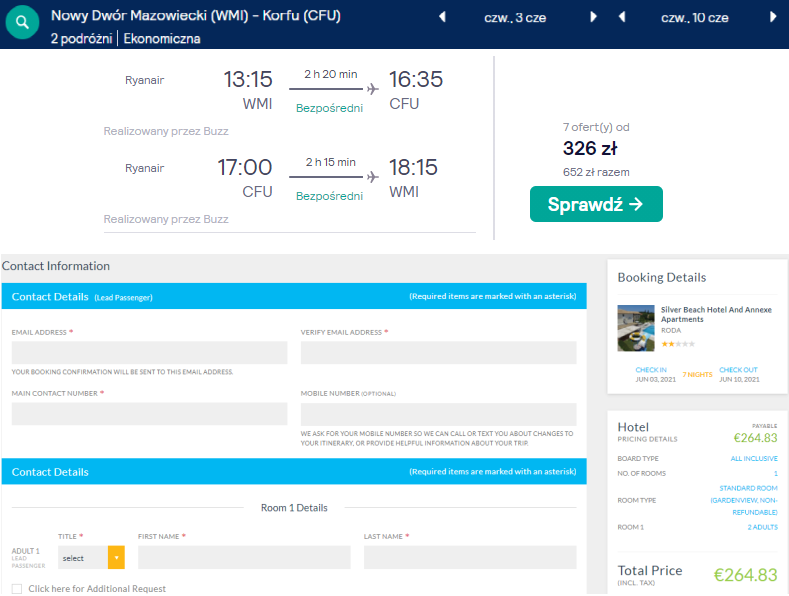Click outbound Realizowany przez Buzz note
The width and height of the screenshot is (789, 596).
pos(166,131)
